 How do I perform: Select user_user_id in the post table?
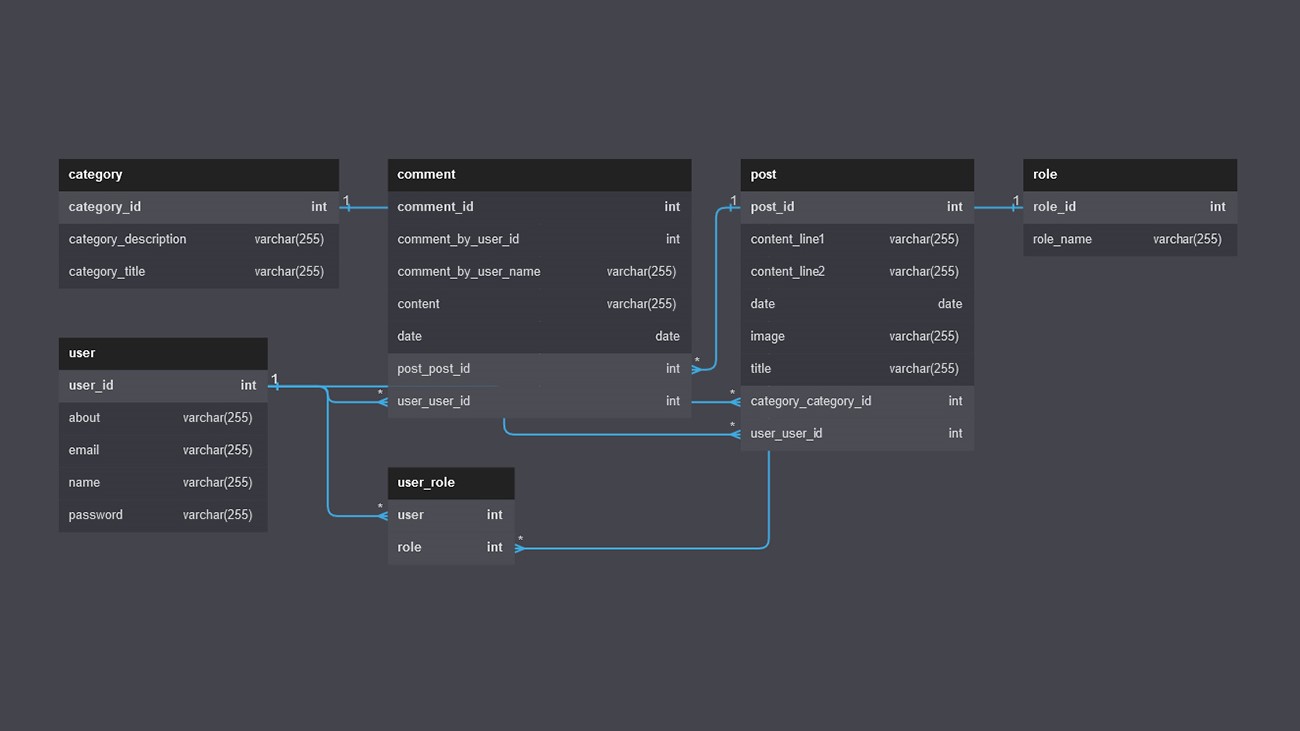click(x=857, y=434)
